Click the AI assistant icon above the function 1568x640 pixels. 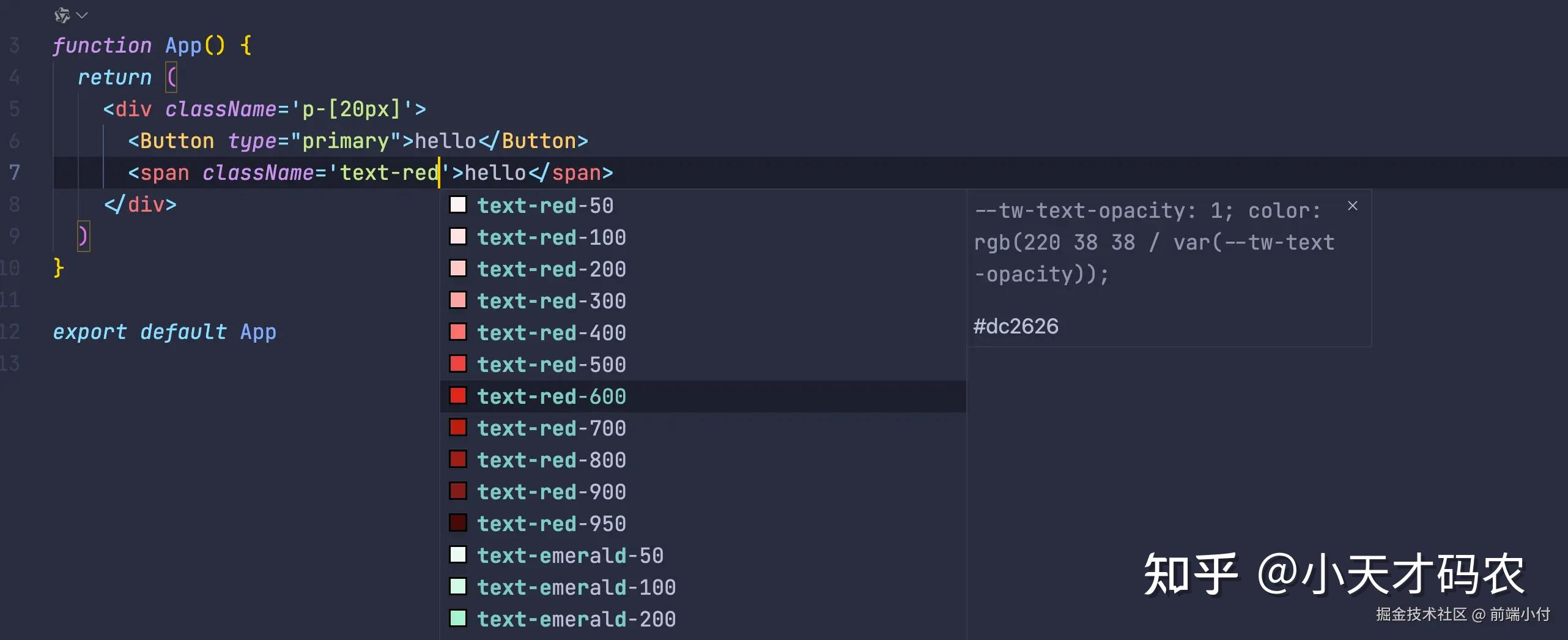[61, 15]
